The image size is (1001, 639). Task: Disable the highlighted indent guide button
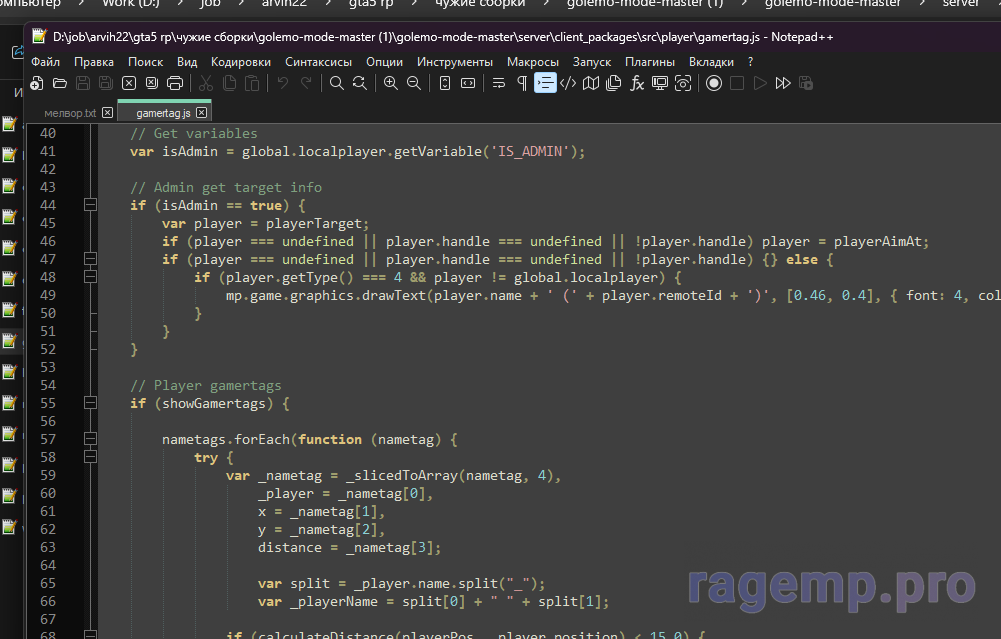[545, 83]
